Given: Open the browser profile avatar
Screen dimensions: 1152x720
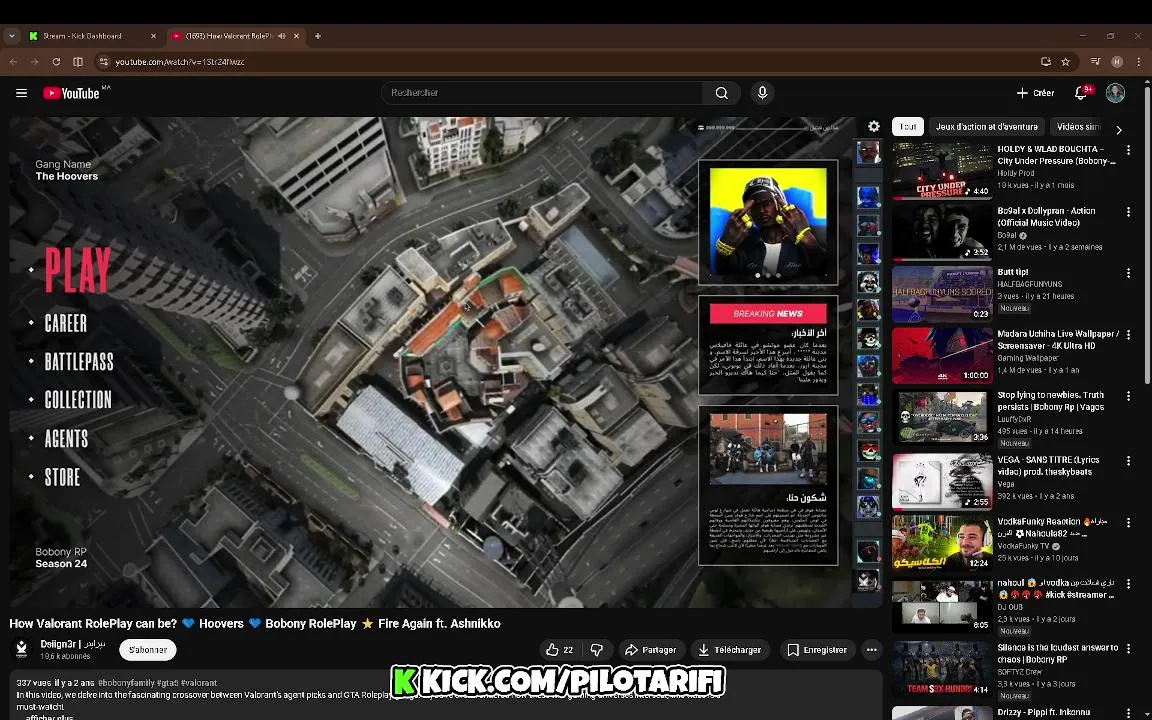Looking at the screenshot, I should 1117,62.
